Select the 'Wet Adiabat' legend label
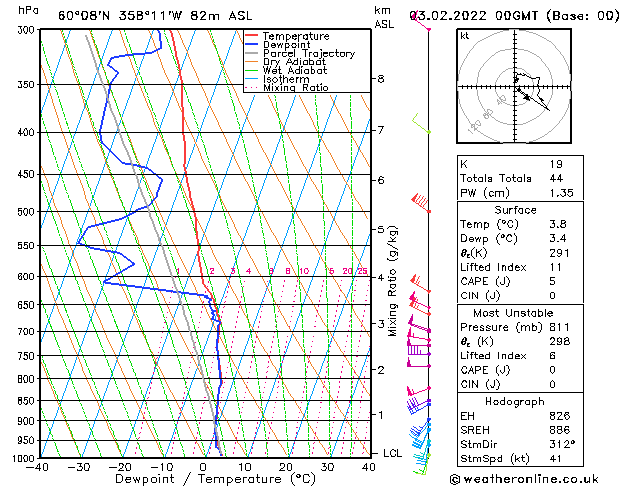The height and width of the screenshot is (486, 629). [295, 70]
